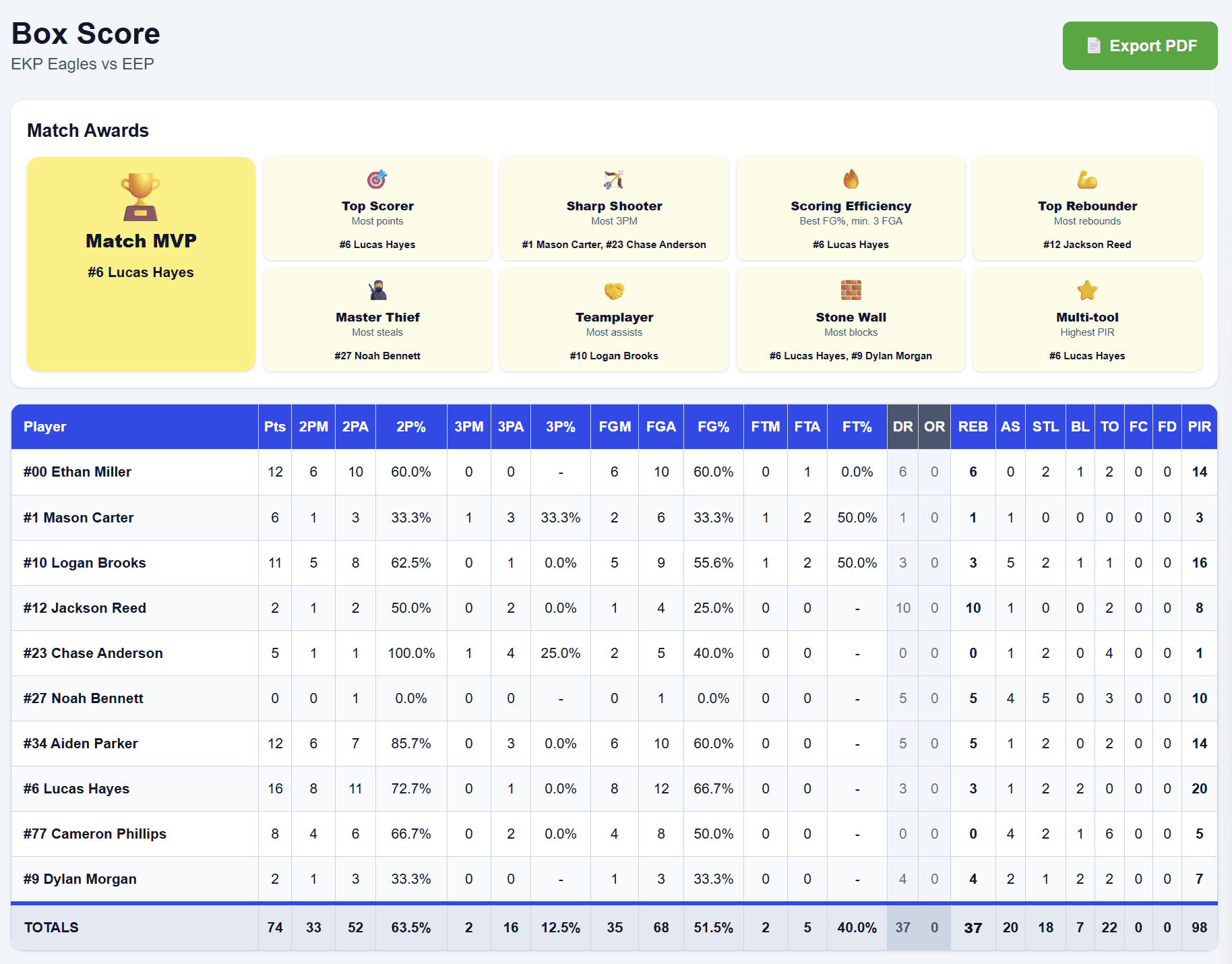Viewport: 1232px width, 964px height.
Task: Select the Top Scorer award title
Action: (x=377, y=206)
